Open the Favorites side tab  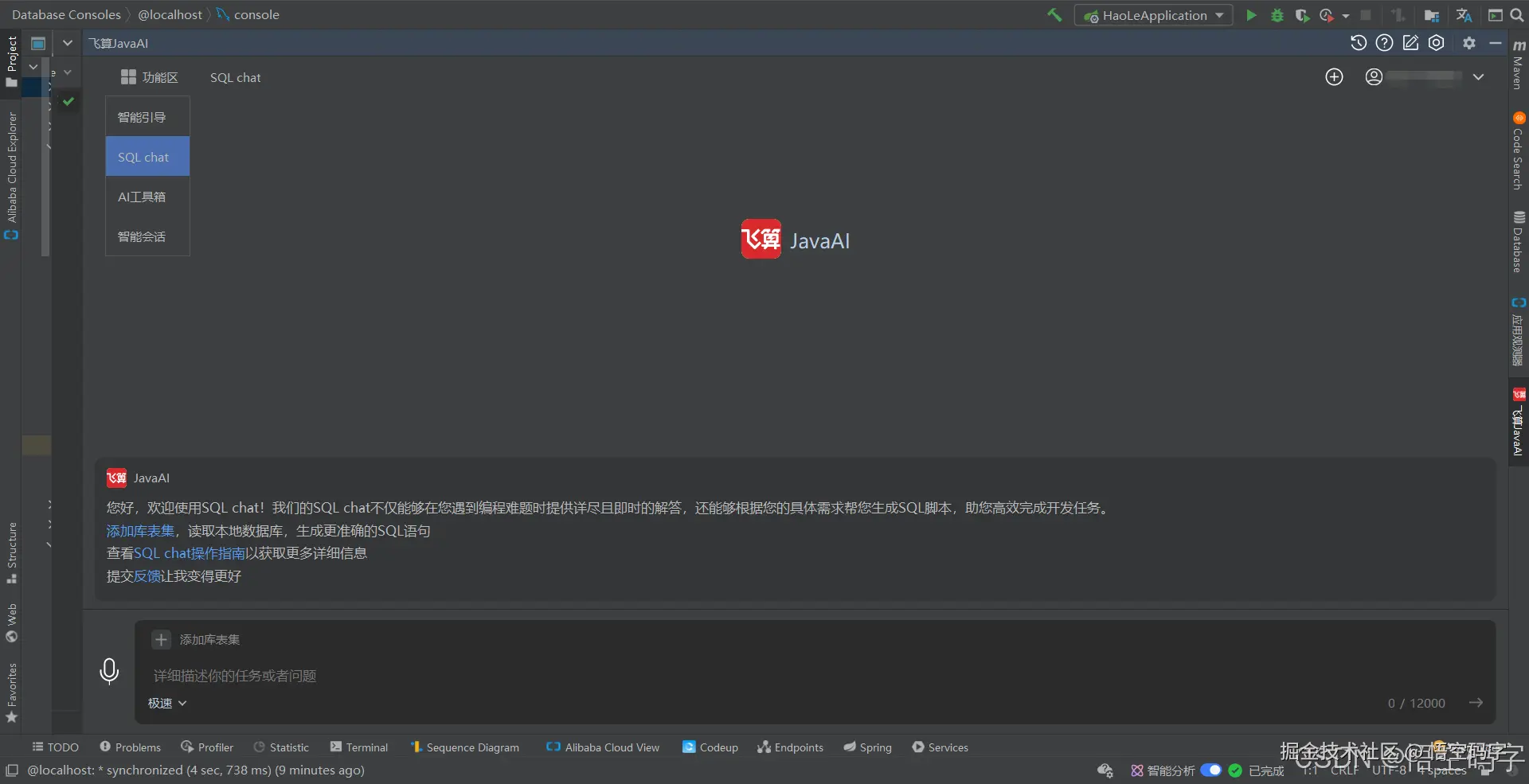(x=11, y=692)
